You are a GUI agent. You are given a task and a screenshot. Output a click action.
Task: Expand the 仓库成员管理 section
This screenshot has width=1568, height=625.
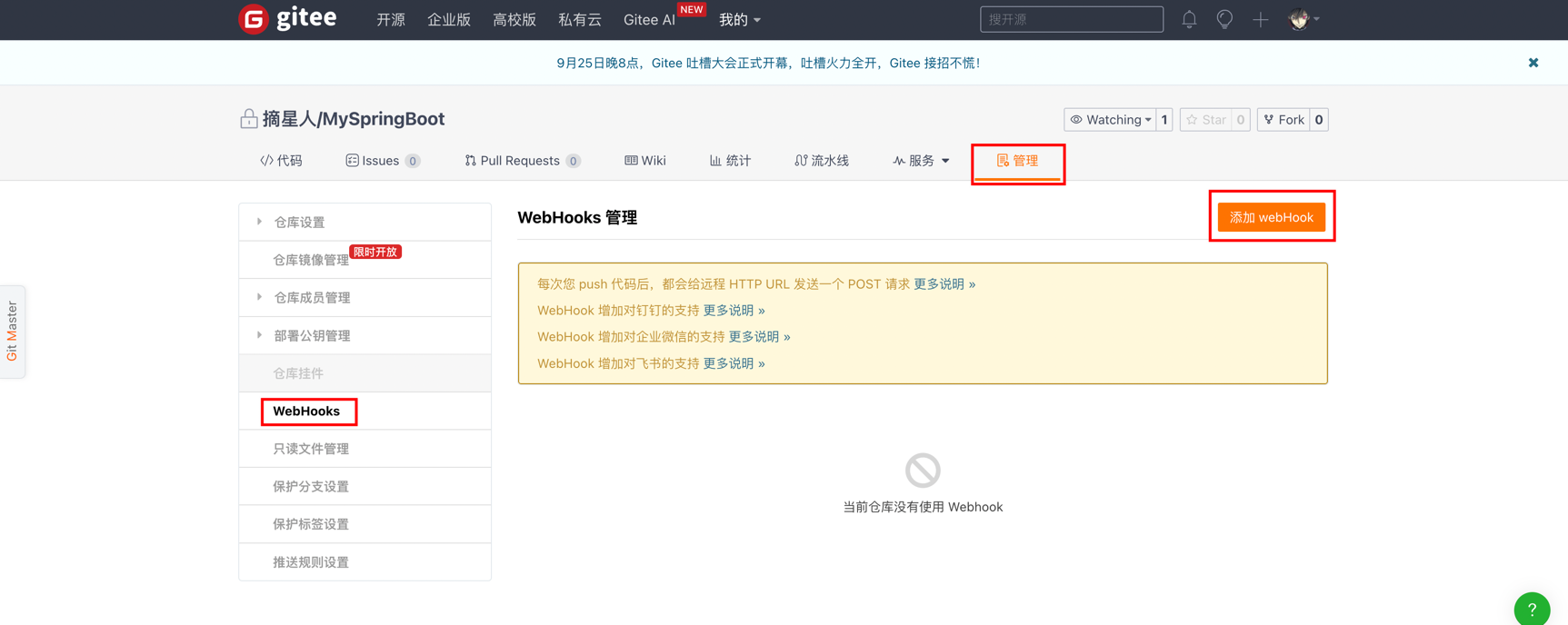(x=312, y=298)
